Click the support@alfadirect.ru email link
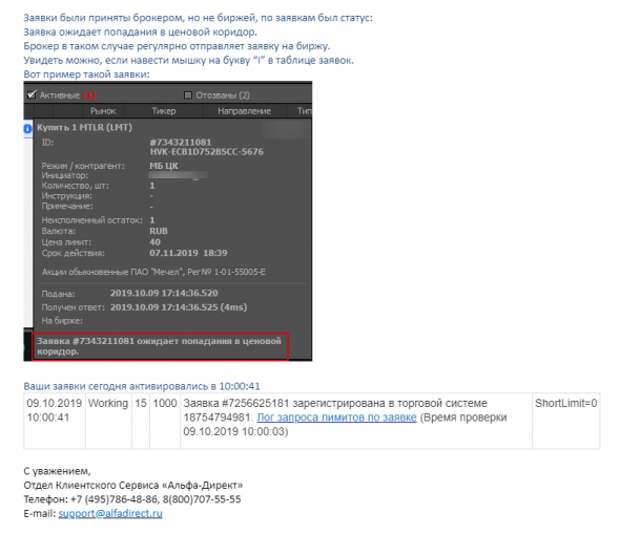The image size is (620, 535). coord(116,513)
